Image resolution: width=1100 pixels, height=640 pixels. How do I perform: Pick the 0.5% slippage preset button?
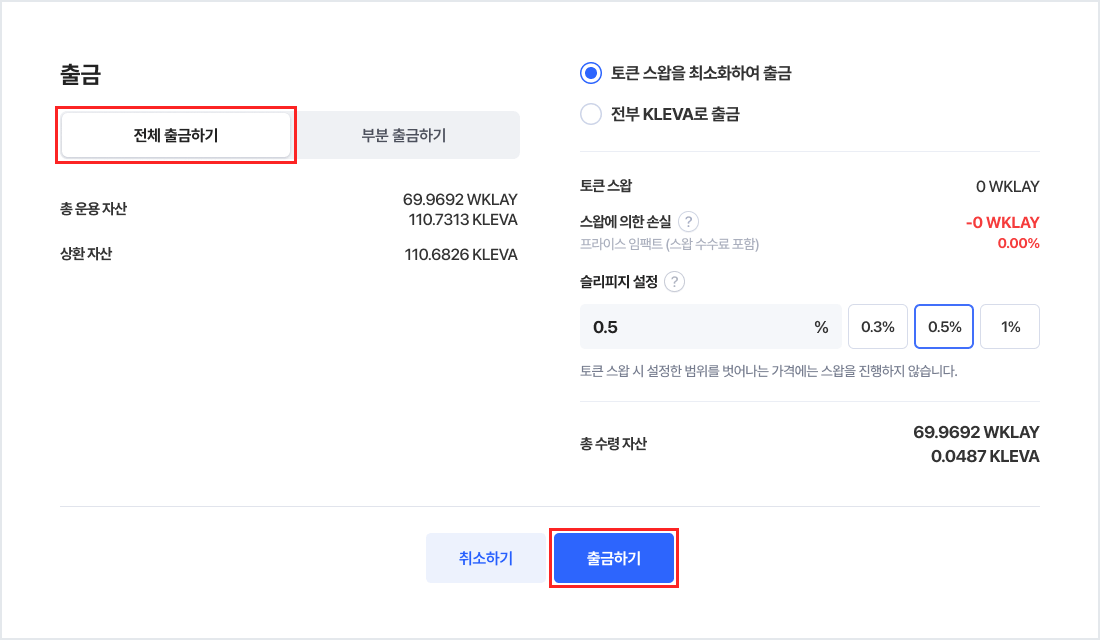(x=944, y=327)
